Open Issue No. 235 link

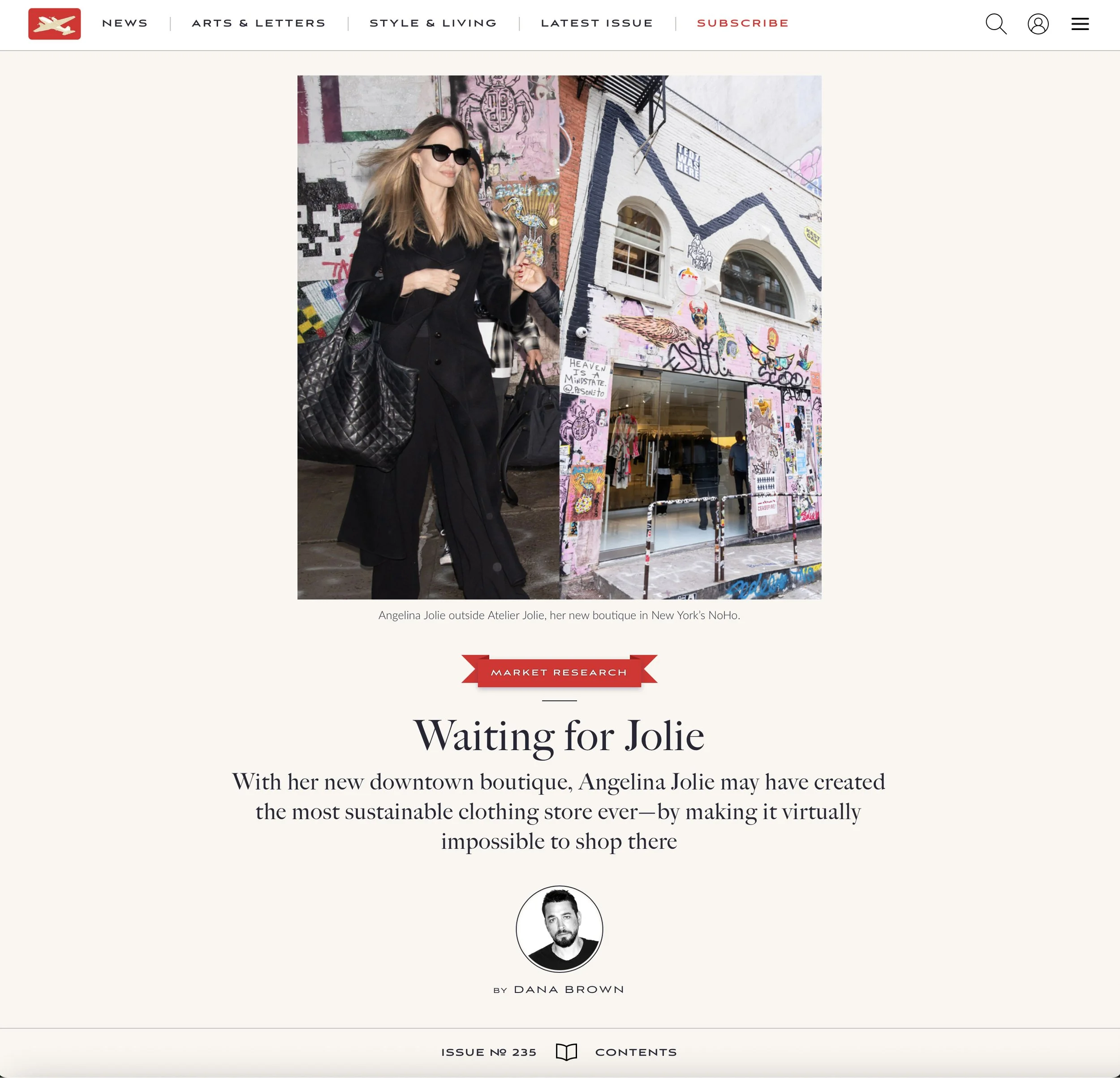[x=489, y=1052]
